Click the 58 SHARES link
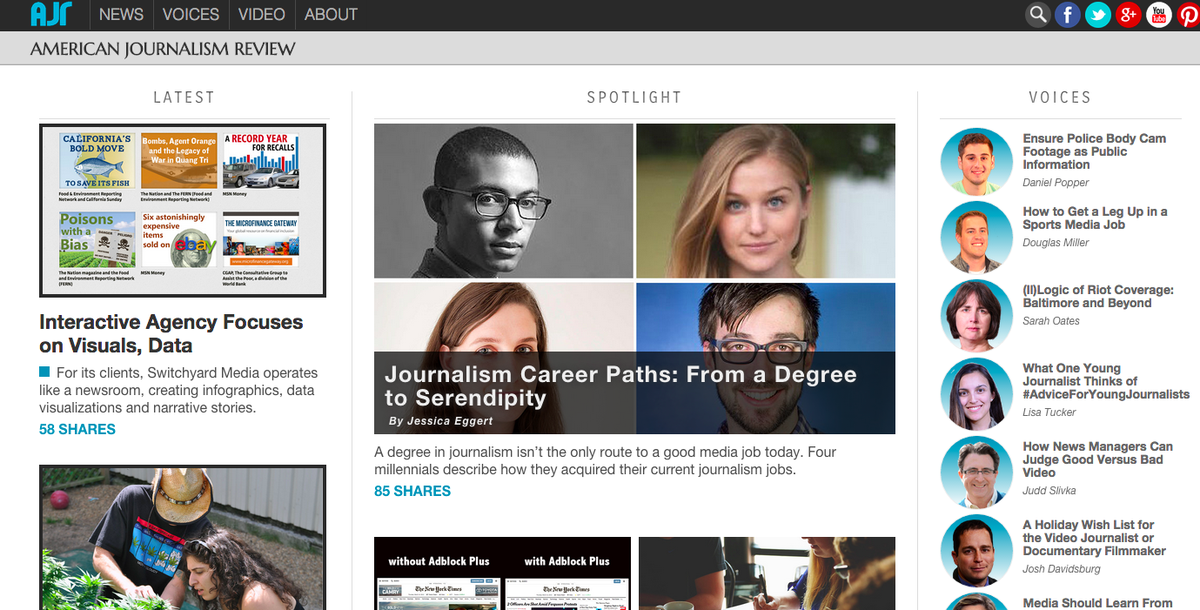The width and height of the screenshot is (1200, 610). [x=77, y=429]
